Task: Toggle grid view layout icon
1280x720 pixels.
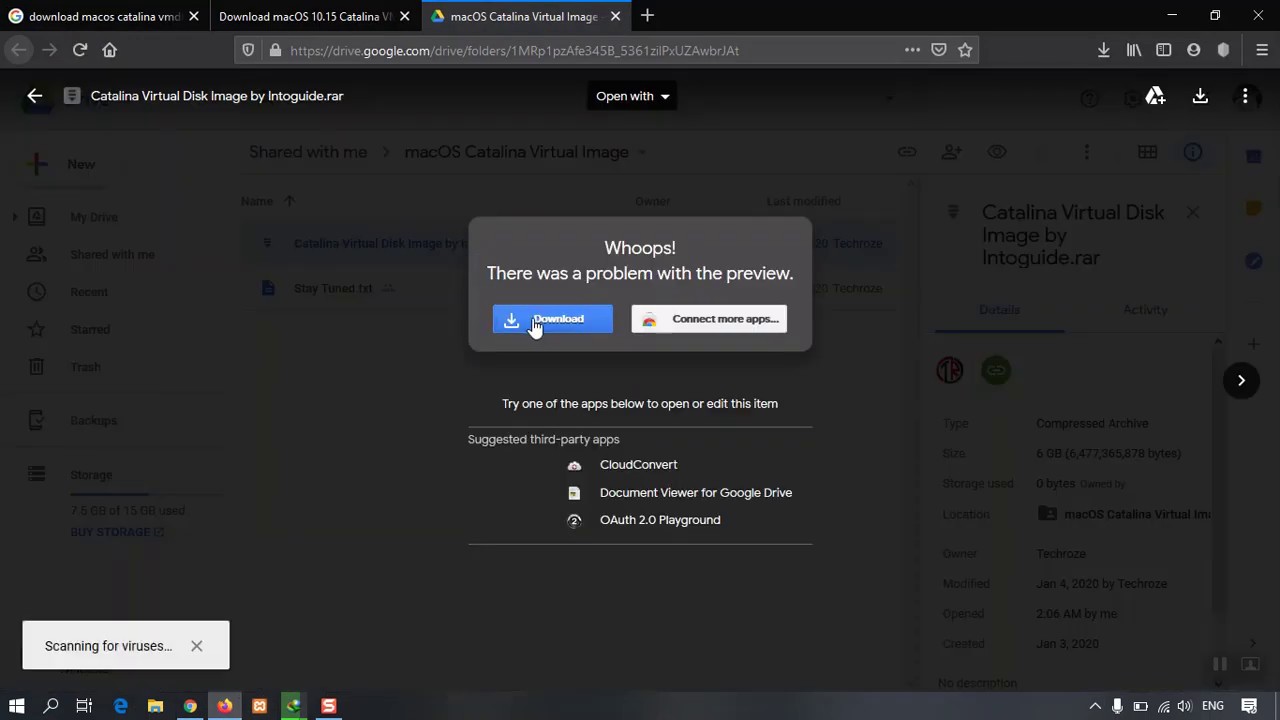Action: click(1147, 152)
